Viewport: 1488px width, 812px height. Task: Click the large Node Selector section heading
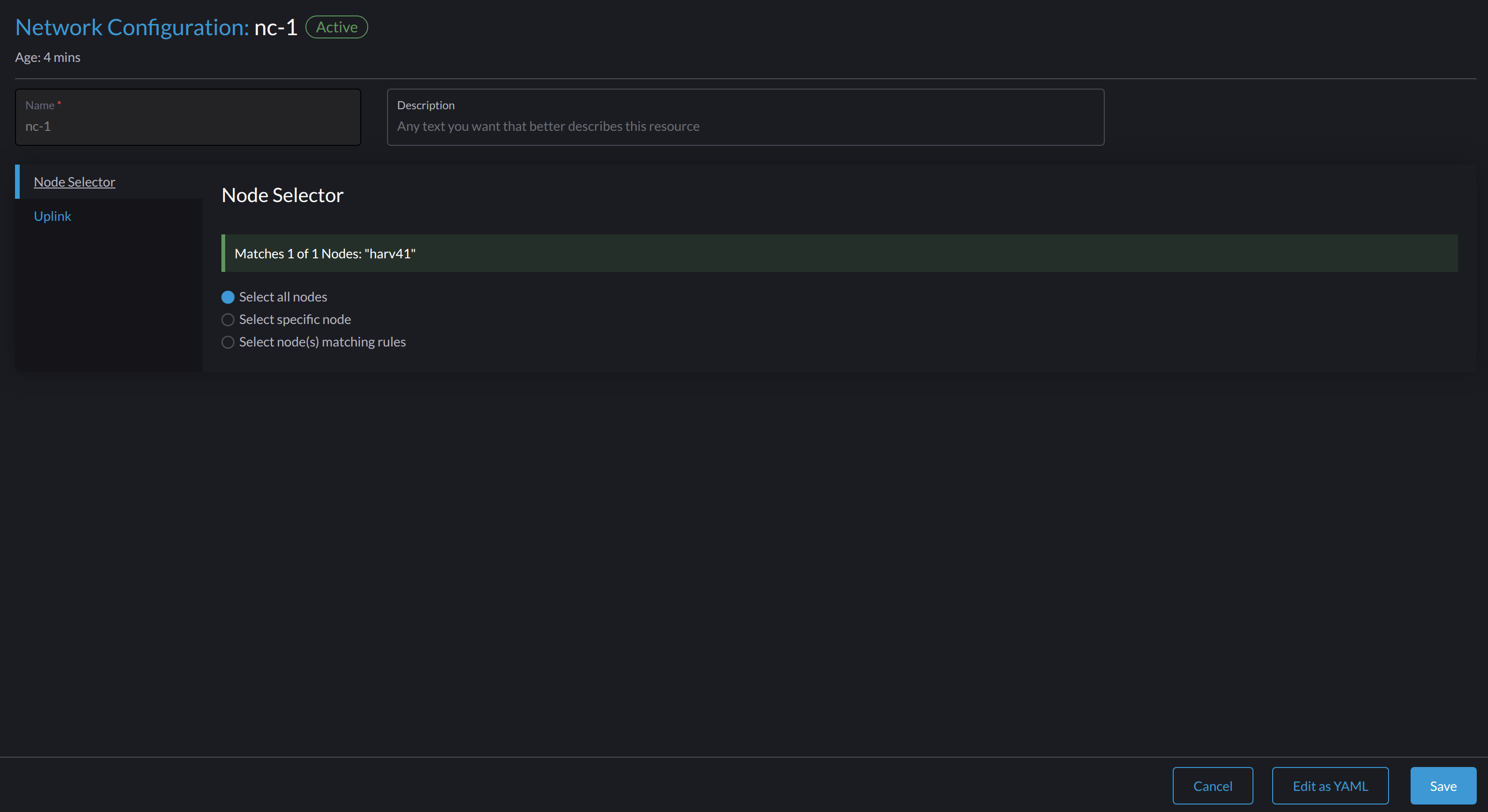click(x=282, y=195)
